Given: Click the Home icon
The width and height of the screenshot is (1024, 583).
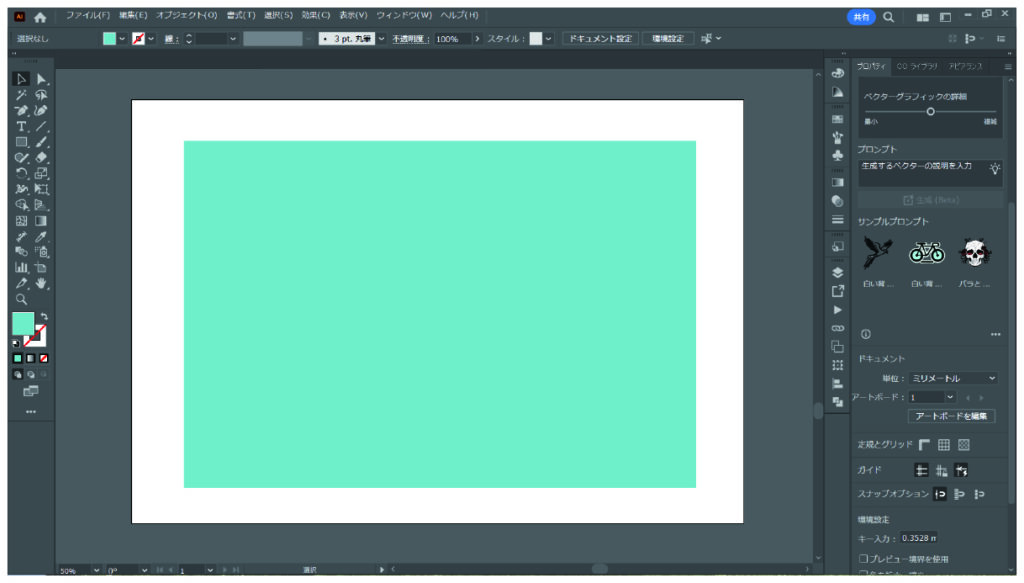Looking at the screenshot, I should coord(40,18).
